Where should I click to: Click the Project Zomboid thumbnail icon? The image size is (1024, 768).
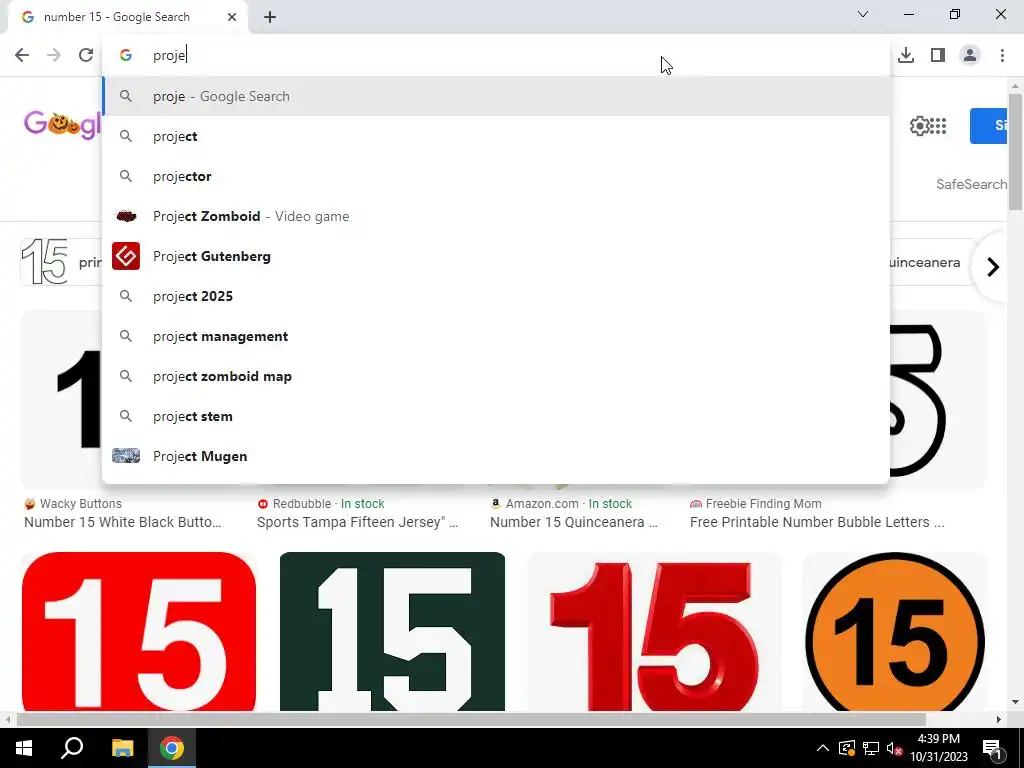[x=126, y=216]
